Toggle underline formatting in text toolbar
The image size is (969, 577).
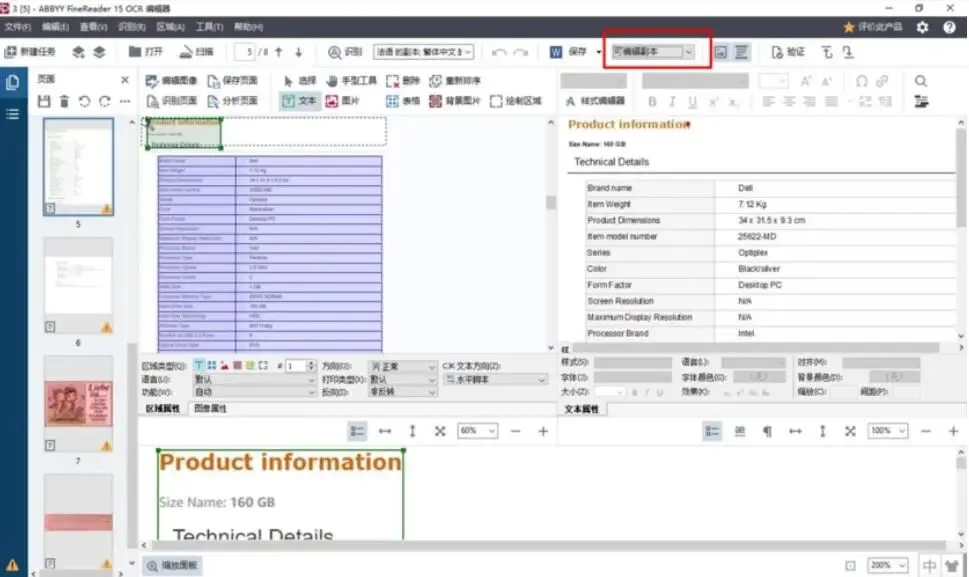click(692, 102)
